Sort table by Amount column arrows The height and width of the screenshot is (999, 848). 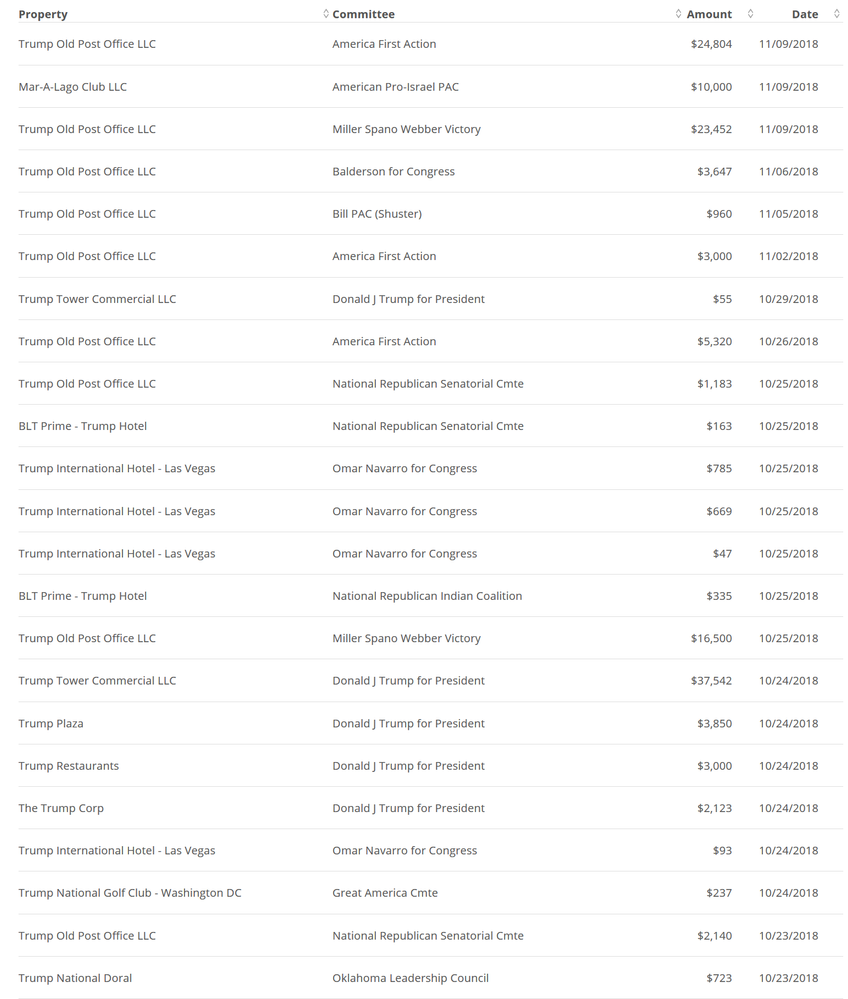751,13
